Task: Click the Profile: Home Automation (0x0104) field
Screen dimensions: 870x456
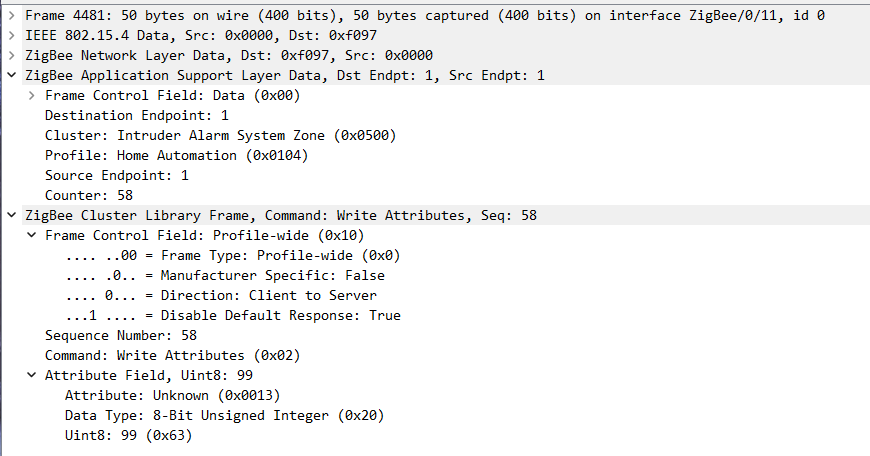Action: pos(176,156)
